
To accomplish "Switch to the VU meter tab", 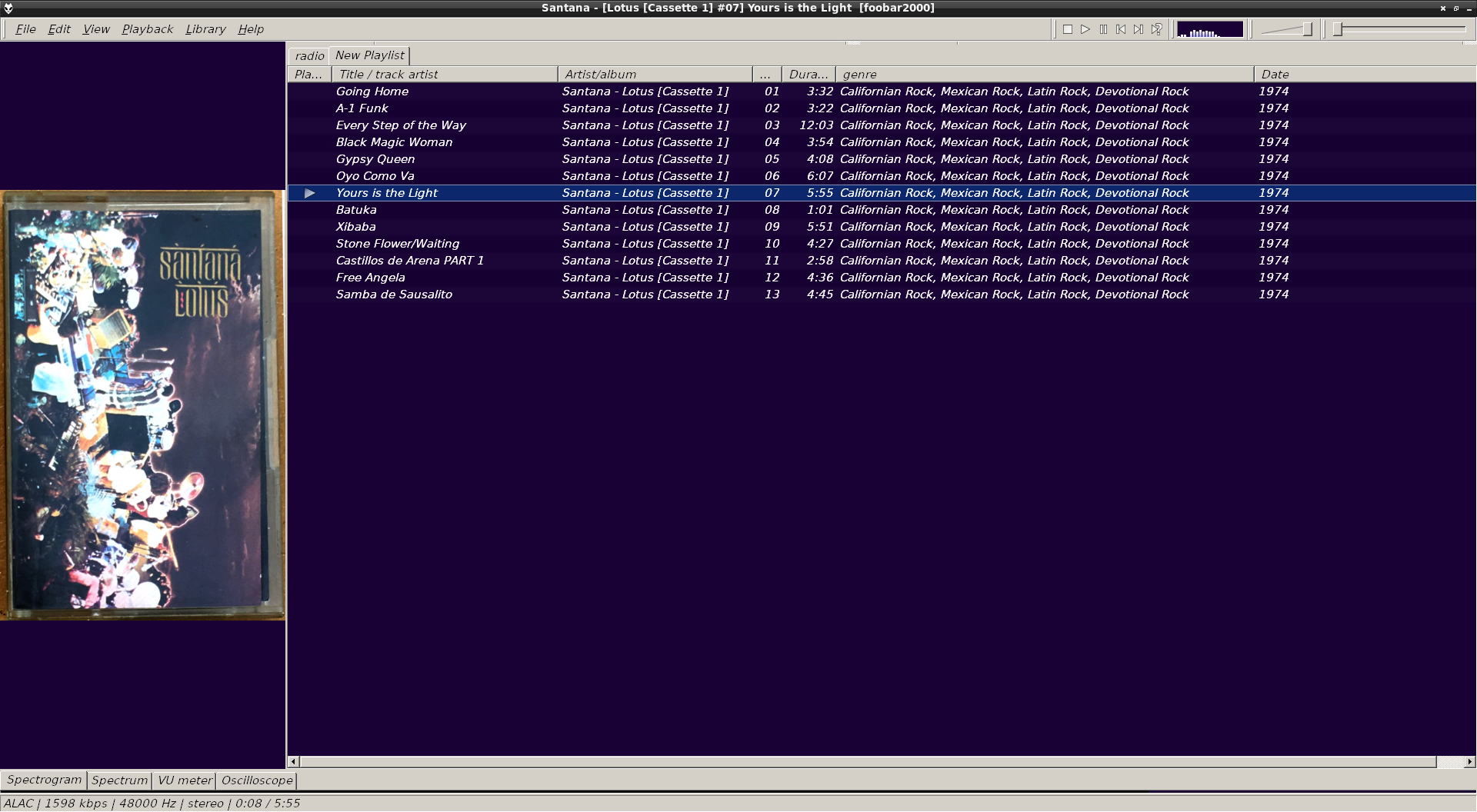I will point(185,780).
